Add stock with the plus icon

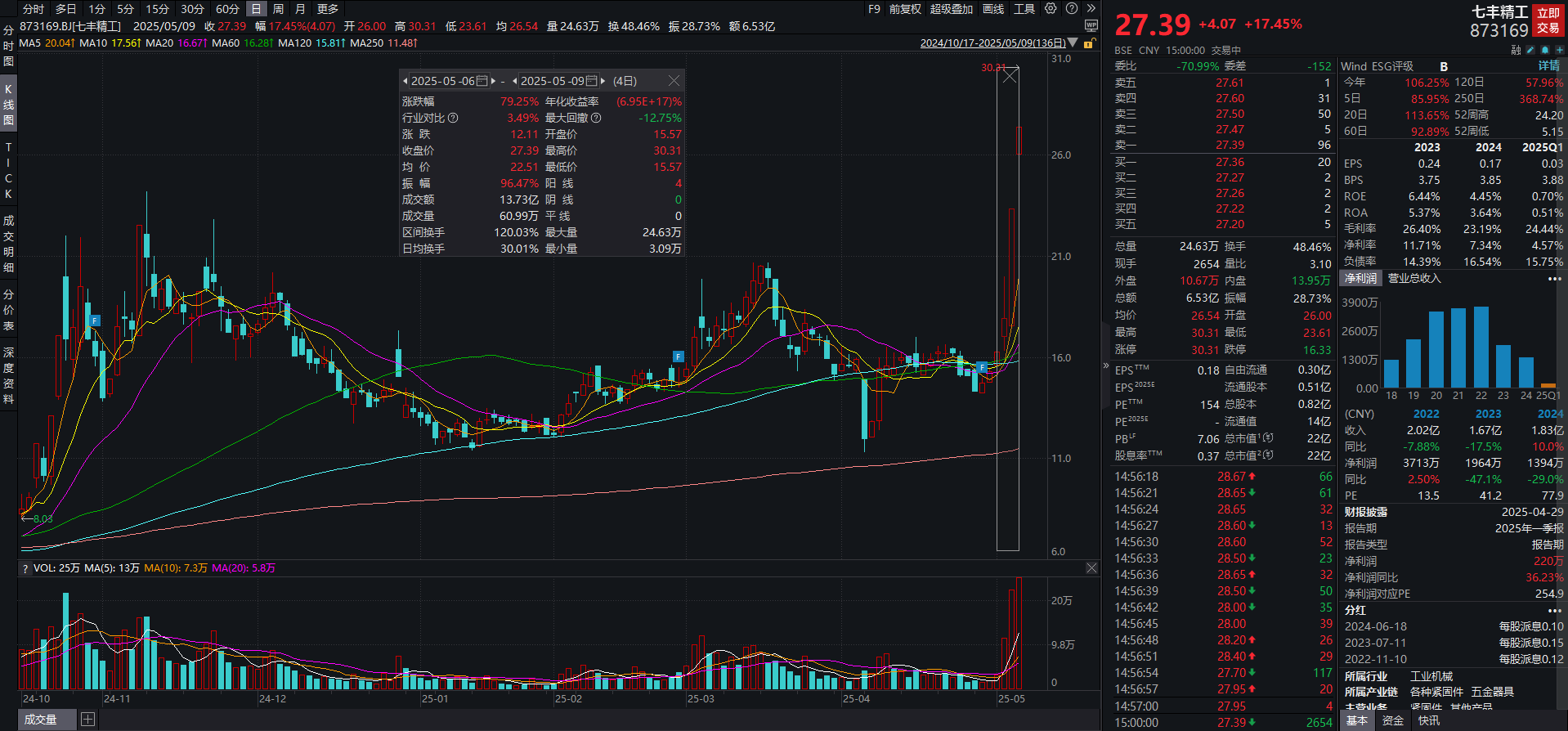[x=1559, y=50]
